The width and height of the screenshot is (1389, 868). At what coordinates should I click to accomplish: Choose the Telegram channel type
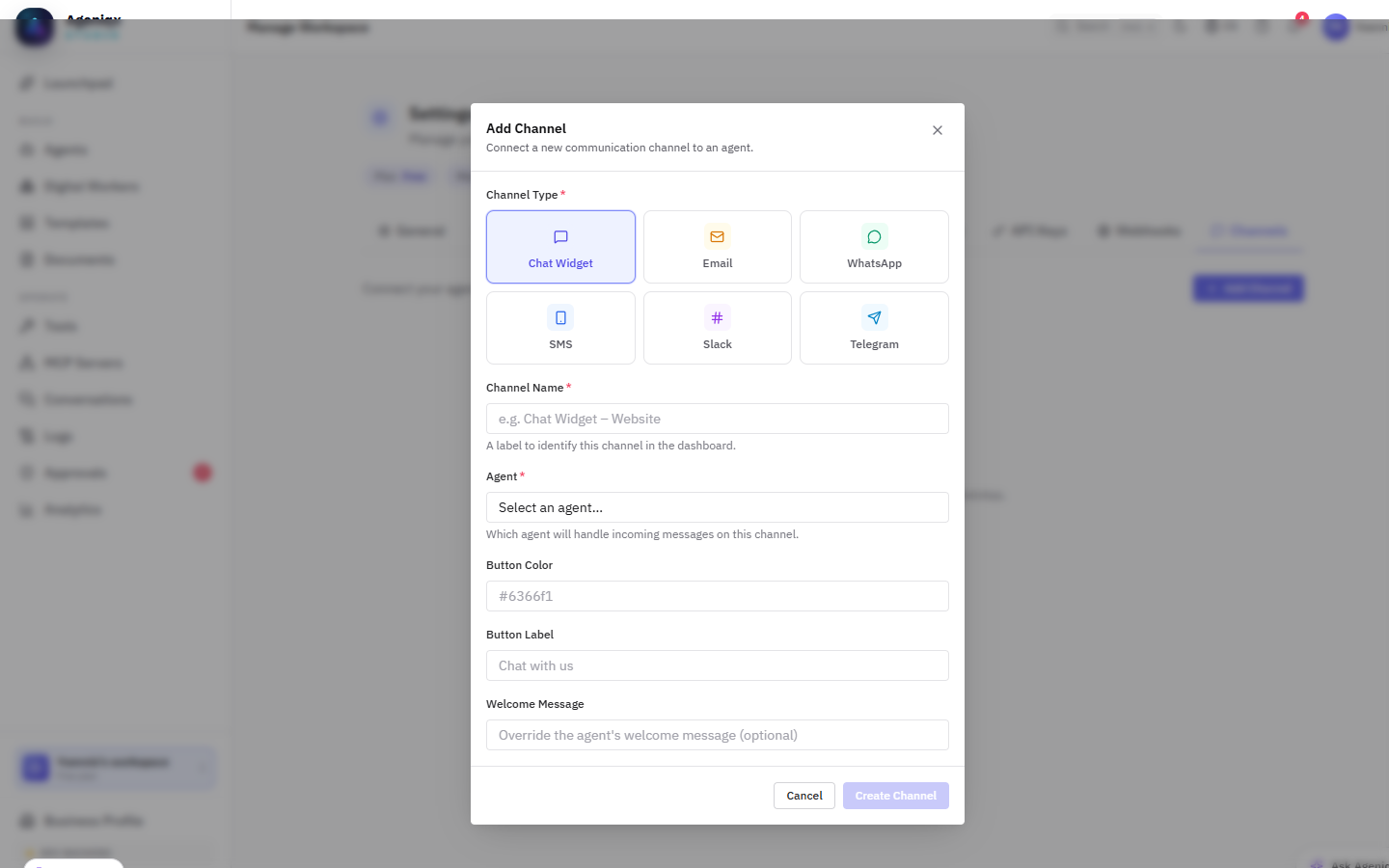(x=874, y=328)
